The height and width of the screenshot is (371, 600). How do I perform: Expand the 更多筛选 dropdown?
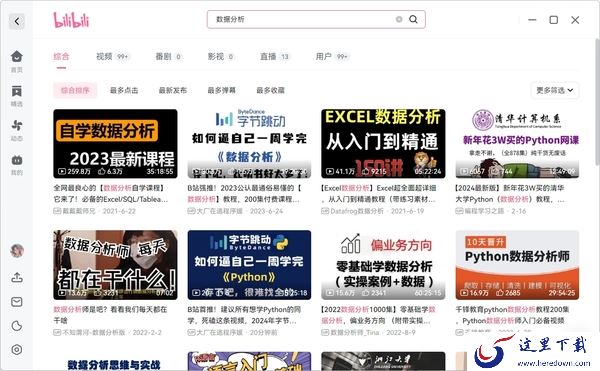coord(555,90)
